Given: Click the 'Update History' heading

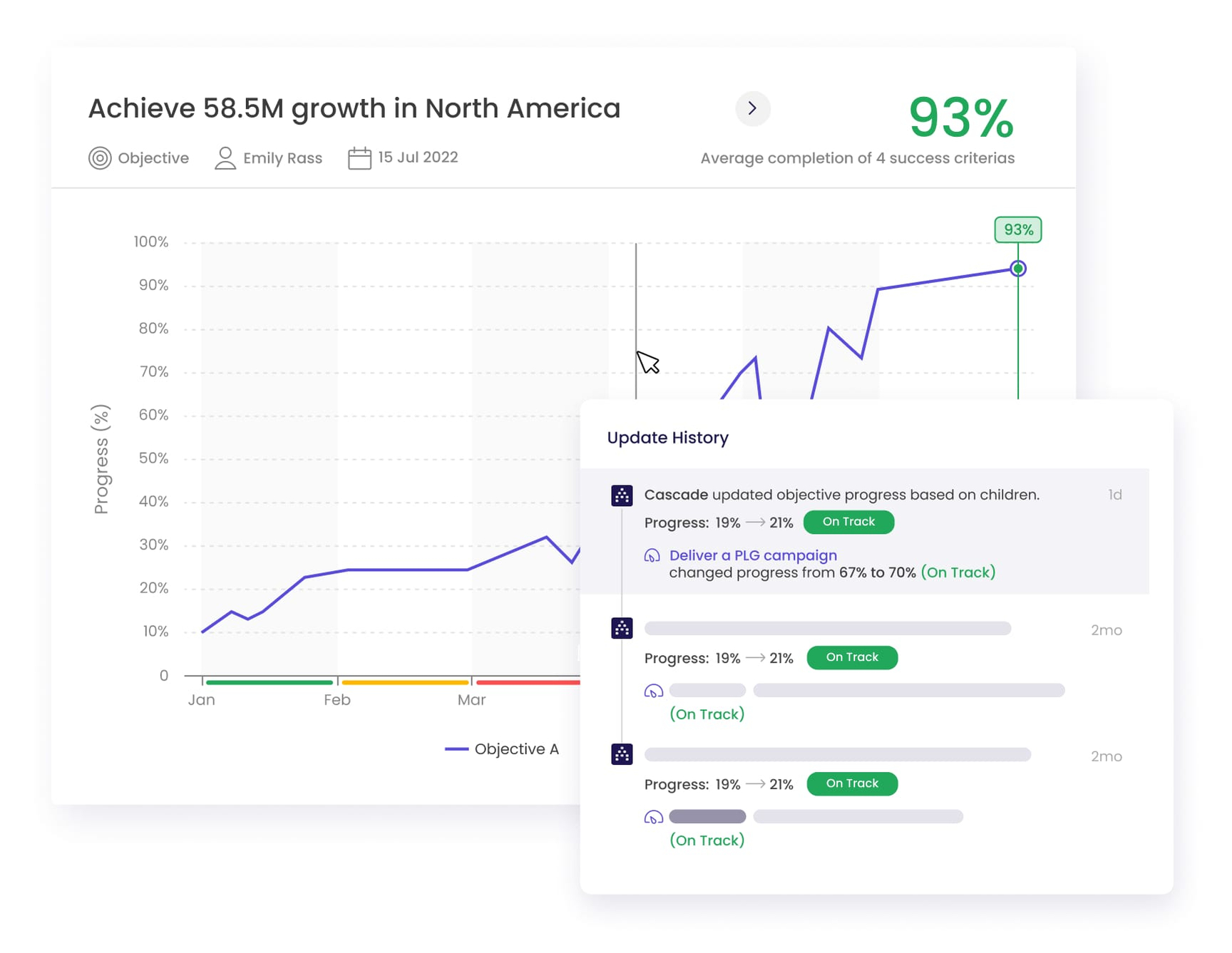Looking at the screenshot, I should coord(667,438).
